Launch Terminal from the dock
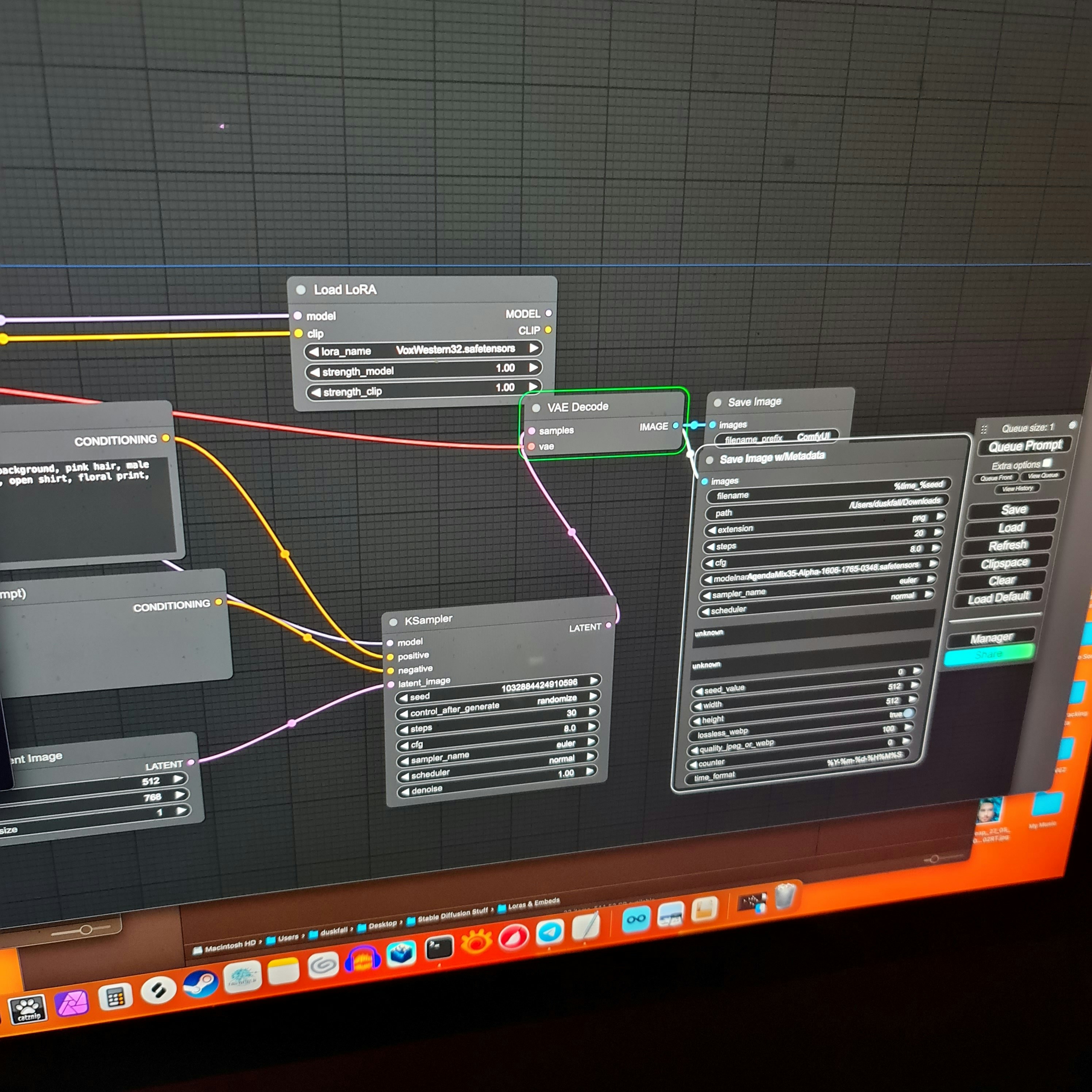This screenshot has width=1092, height=1092. (439, 949)
